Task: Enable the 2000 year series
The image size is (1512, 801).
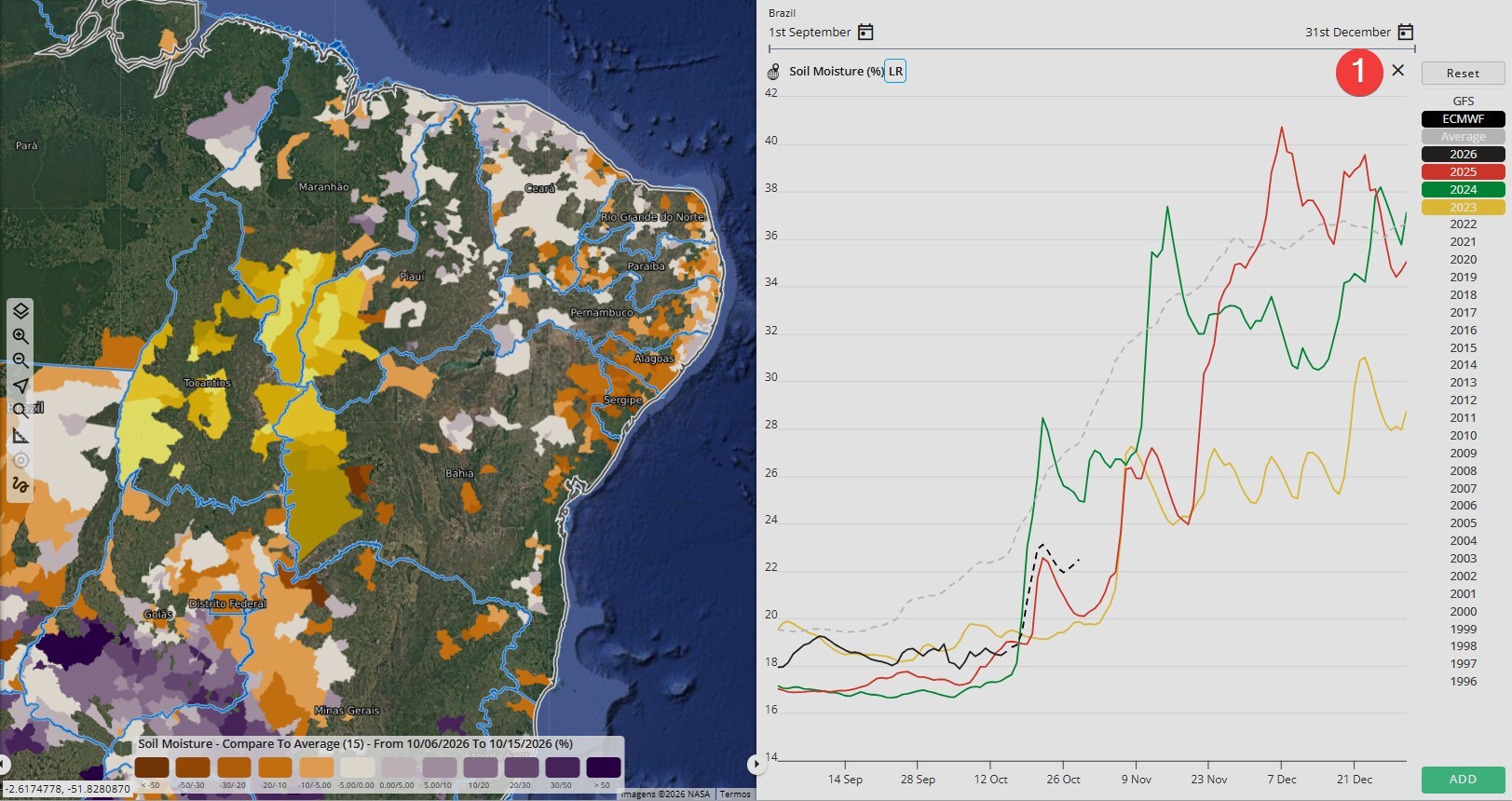Action: point(1463,612)
